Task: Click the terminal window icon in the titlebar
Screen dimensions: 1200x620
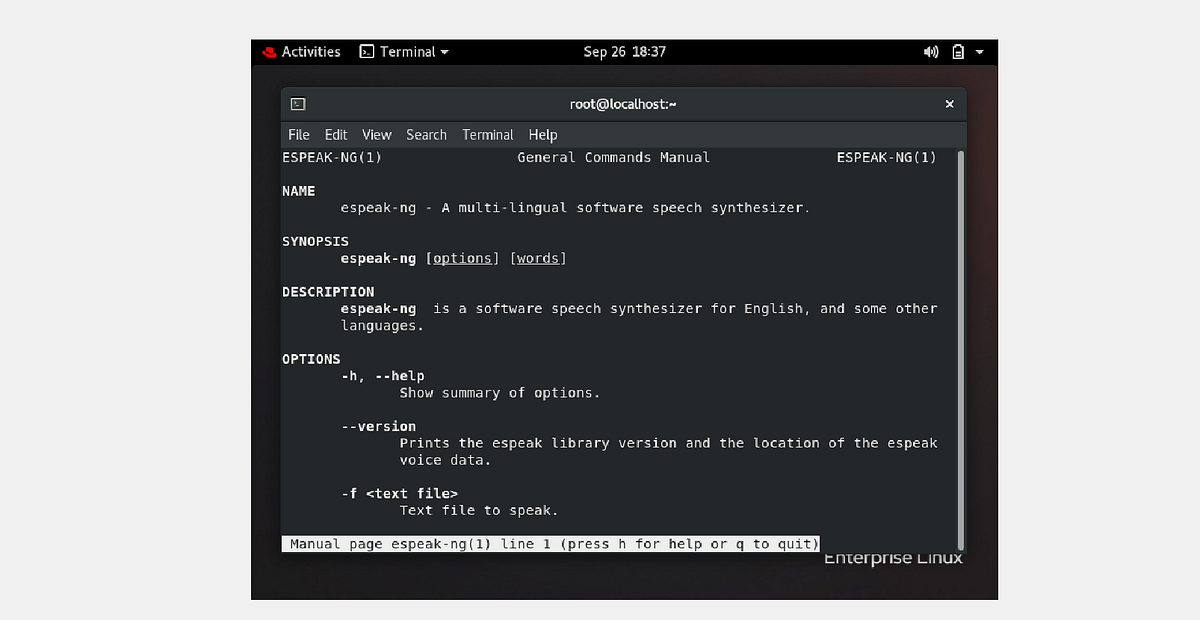Action: click(x=297, y=103)
